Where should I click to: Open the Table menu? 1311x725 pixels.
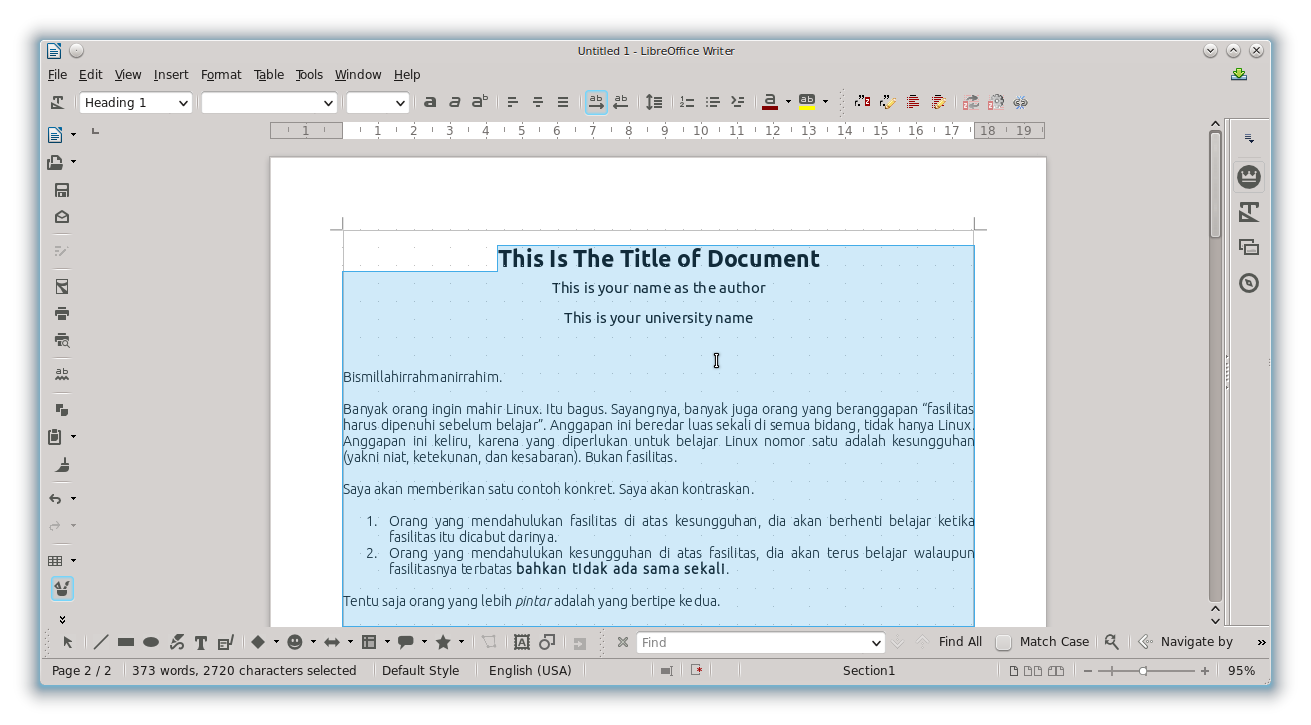pos(268,74)
